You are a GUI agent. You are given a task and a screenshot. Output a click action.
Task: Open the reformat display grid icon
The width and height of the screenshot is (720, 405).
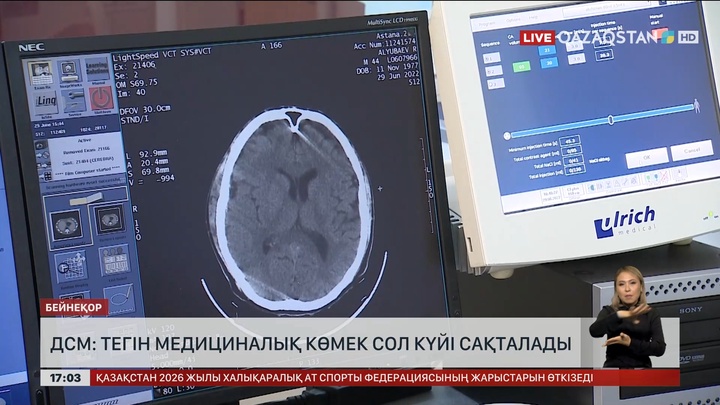(x=71, y=268)
